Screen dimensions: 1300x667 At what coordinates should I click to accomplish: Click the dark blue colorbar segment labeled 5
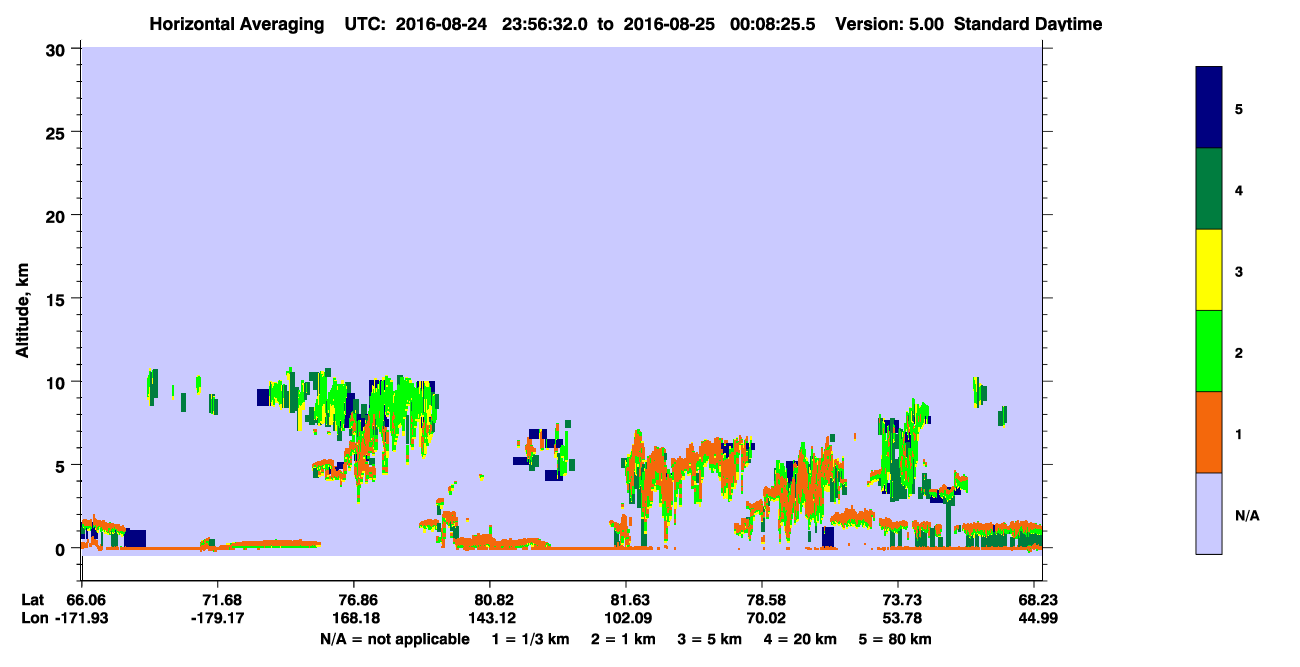tap(1209, 108)
